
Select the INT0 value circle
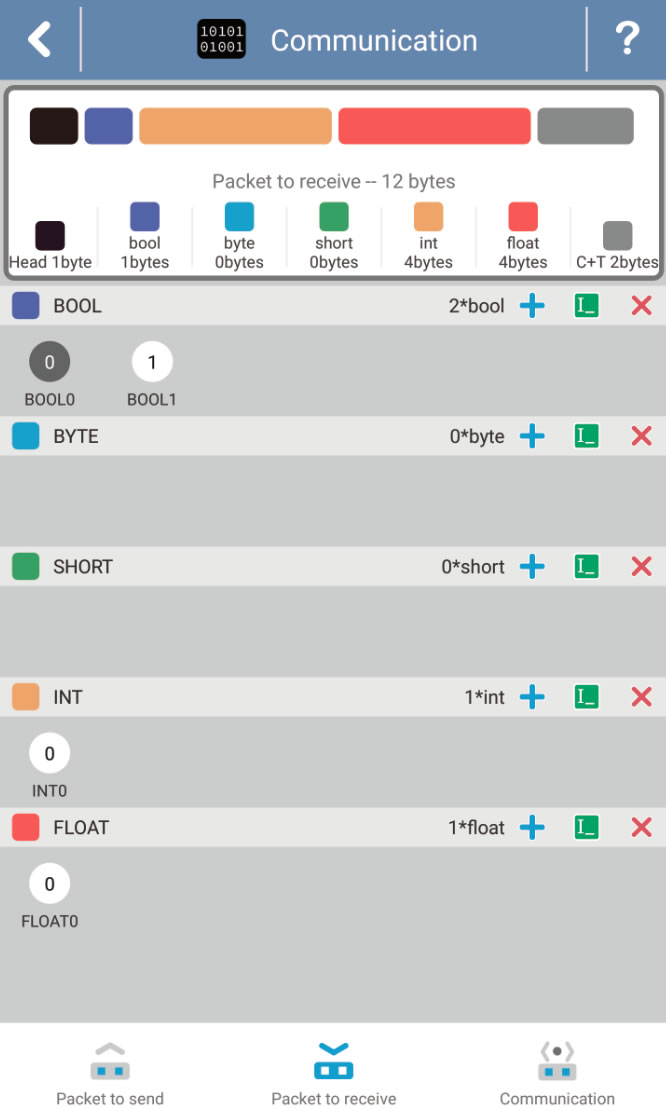(x=50, y=753)
